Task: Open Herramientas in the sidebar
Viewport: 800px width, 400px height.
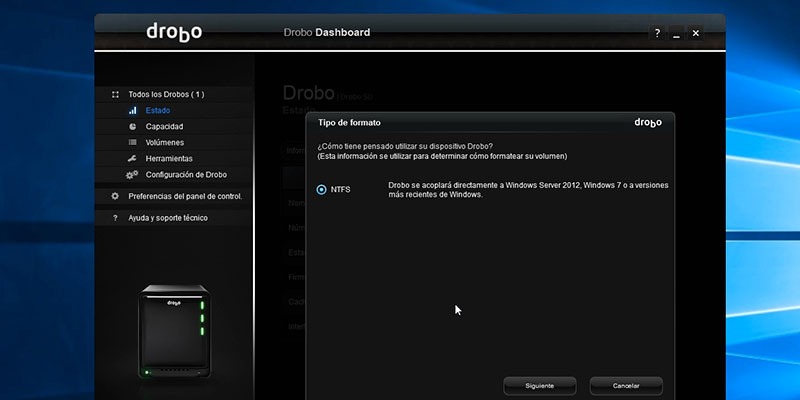Action: (169, 159)
